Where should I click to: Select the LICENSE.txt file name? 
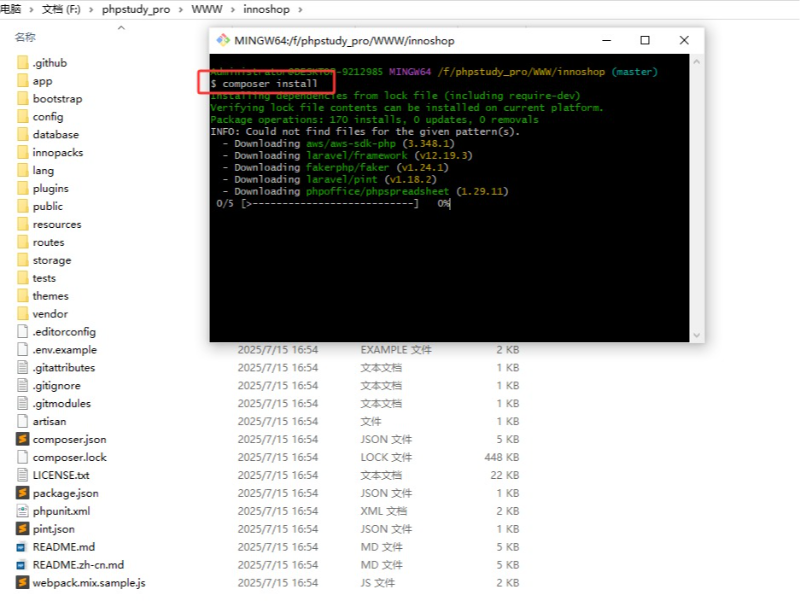[x=61, y=475]
